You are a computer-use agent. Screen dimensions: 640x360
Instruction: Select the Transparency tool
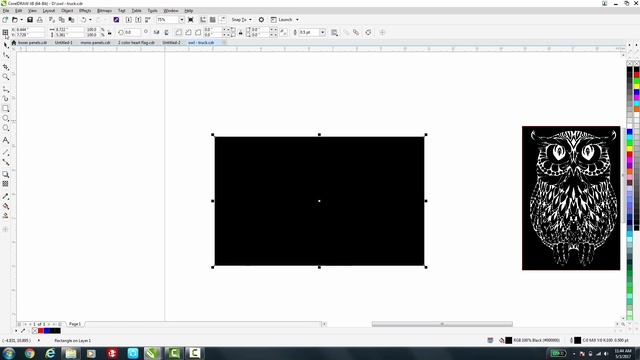tap(6, 184)
